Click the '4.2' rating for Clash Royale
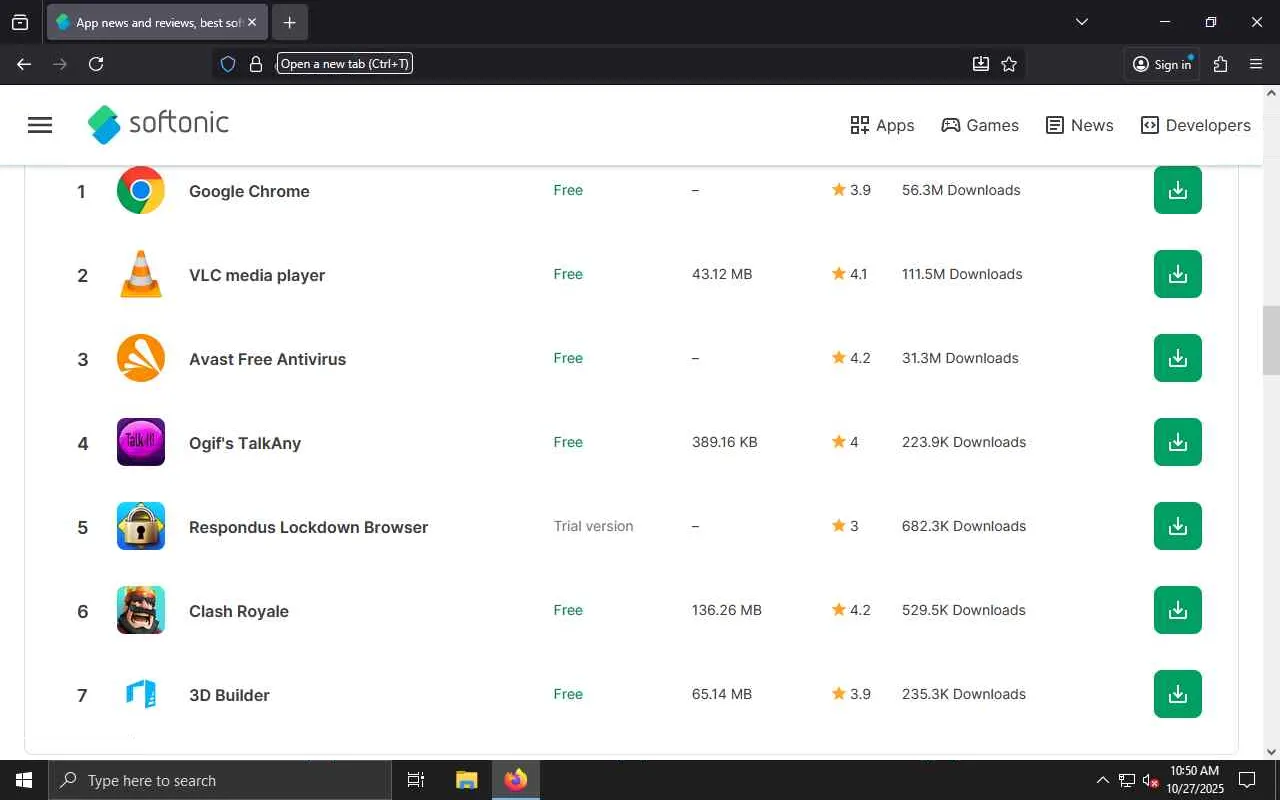1280x800 pixels. (860, 610)
